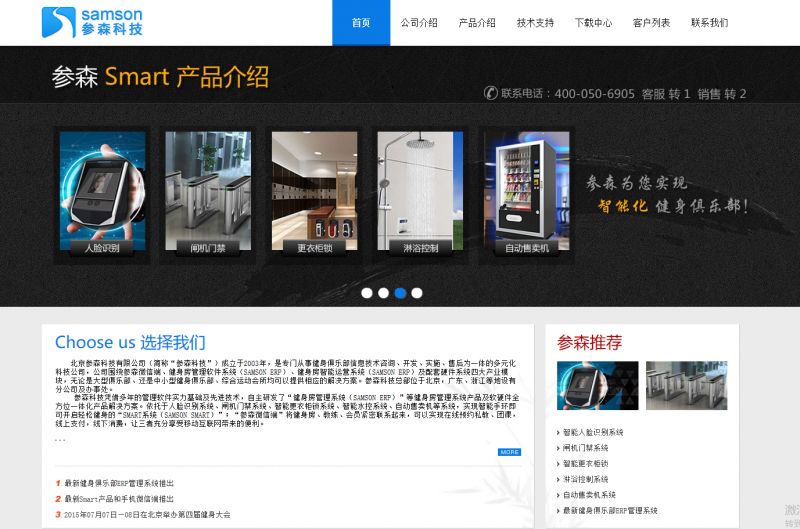
Task: Go to 产品介绍 in navigation
Action: tap(477, 23)
